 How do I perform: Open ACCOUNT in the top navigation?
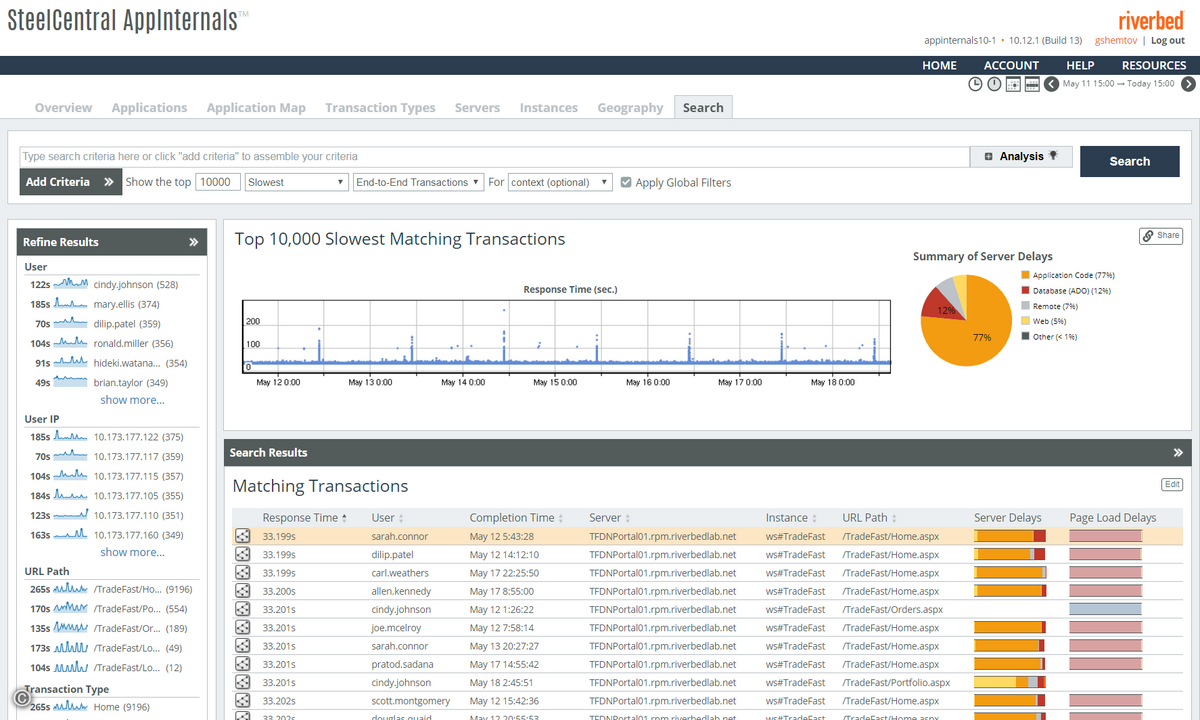1011,65
